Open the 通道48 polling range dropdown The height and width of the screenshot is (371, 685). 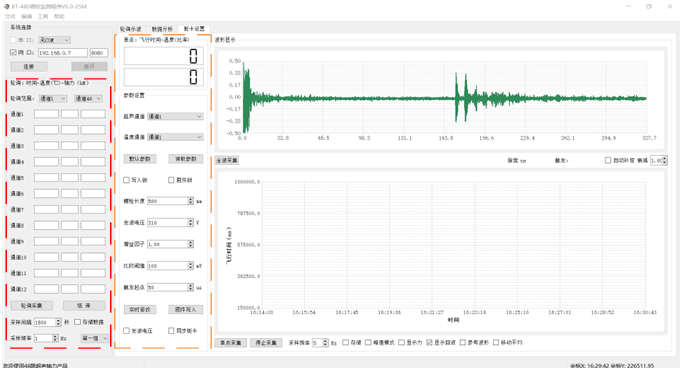88,99
